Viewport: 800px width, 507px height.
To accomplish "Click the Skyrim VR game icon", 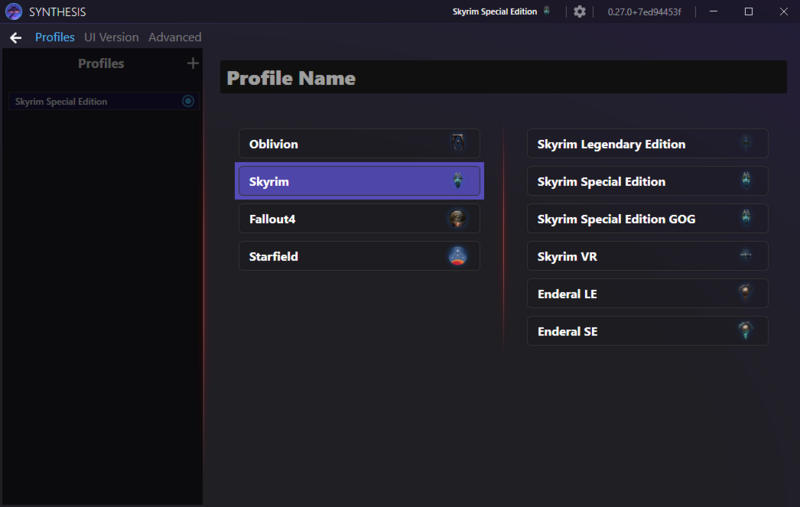I will [x=745, y=256].
